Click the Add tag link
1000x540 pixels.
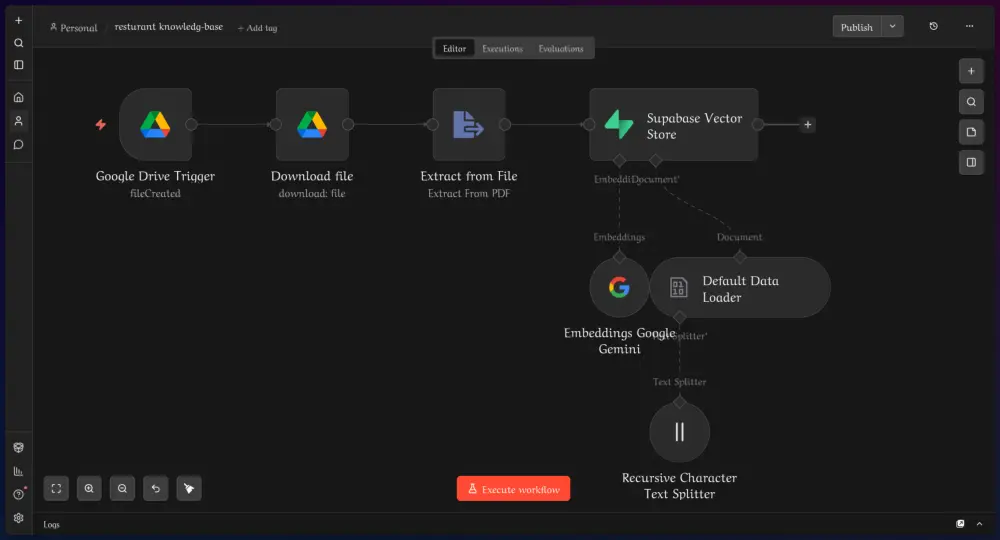pos(258,28)
